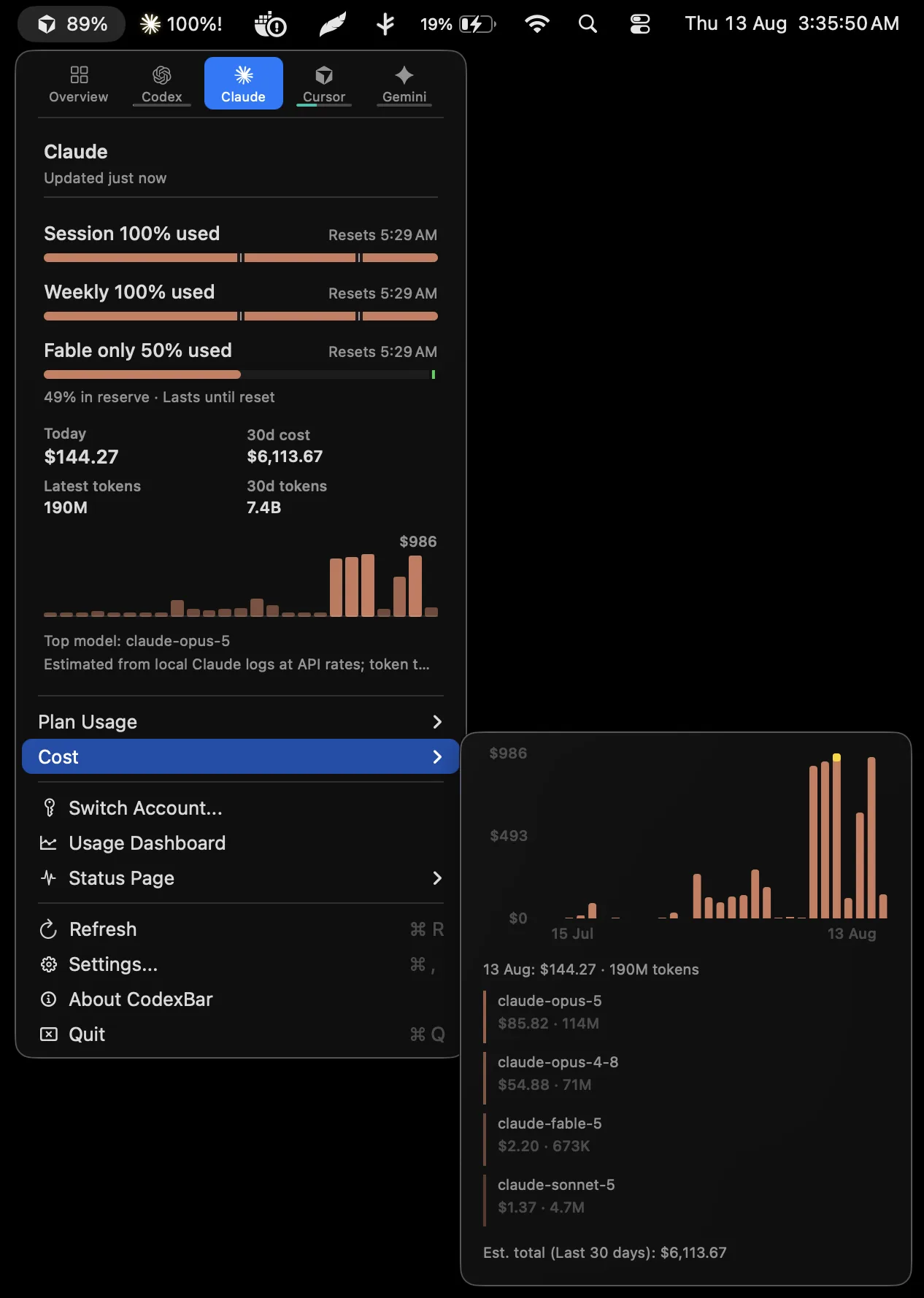924x1298 pixels.
Task: Switch to the Codex tab
Action: coord(161,84)
